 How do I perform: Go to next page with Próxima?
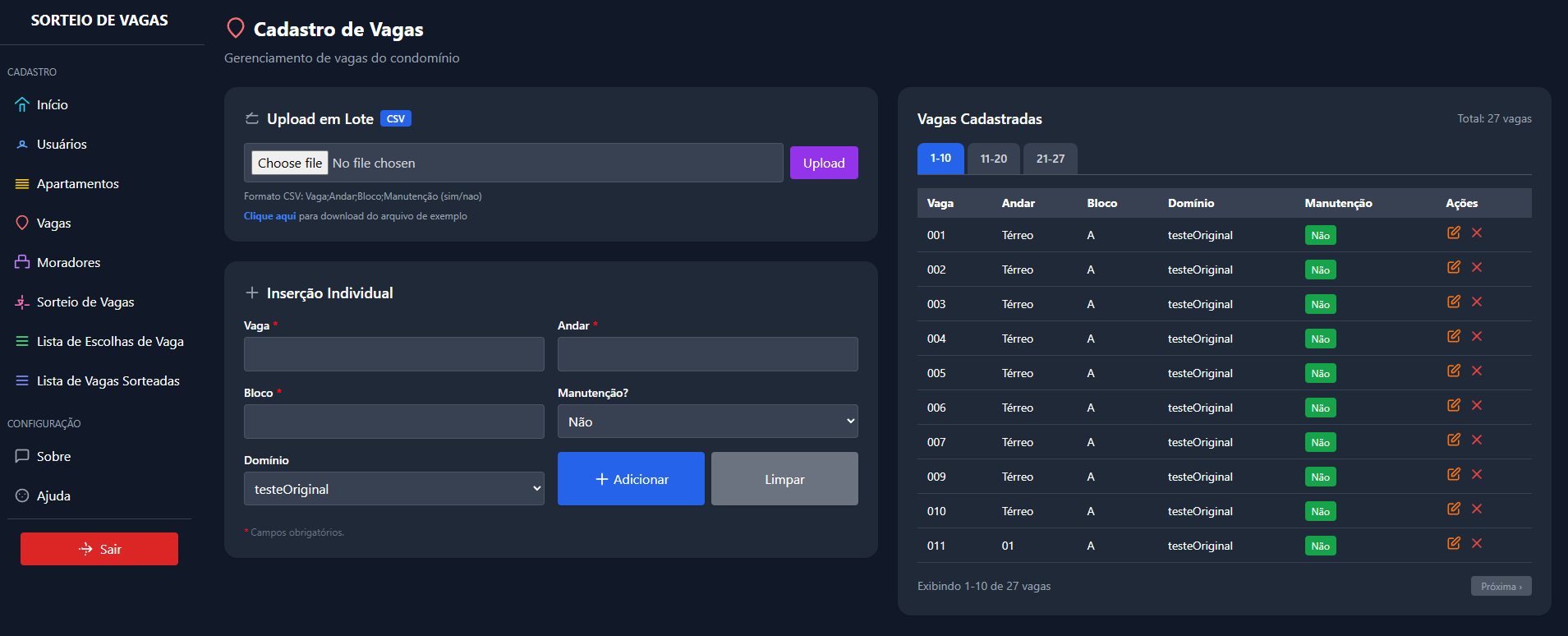point(1501,586)
